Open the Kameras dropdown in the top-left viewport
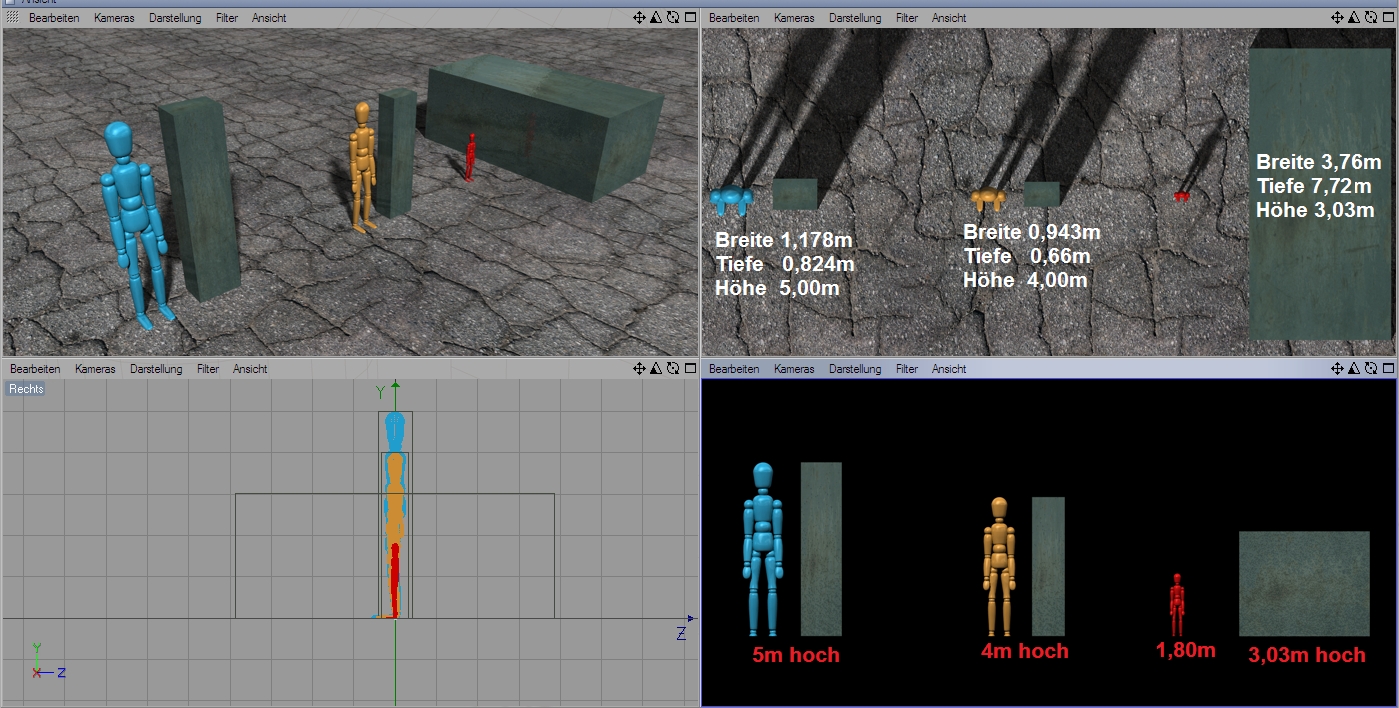Viewport: 1399px width, 708px height. pos(114,18)
